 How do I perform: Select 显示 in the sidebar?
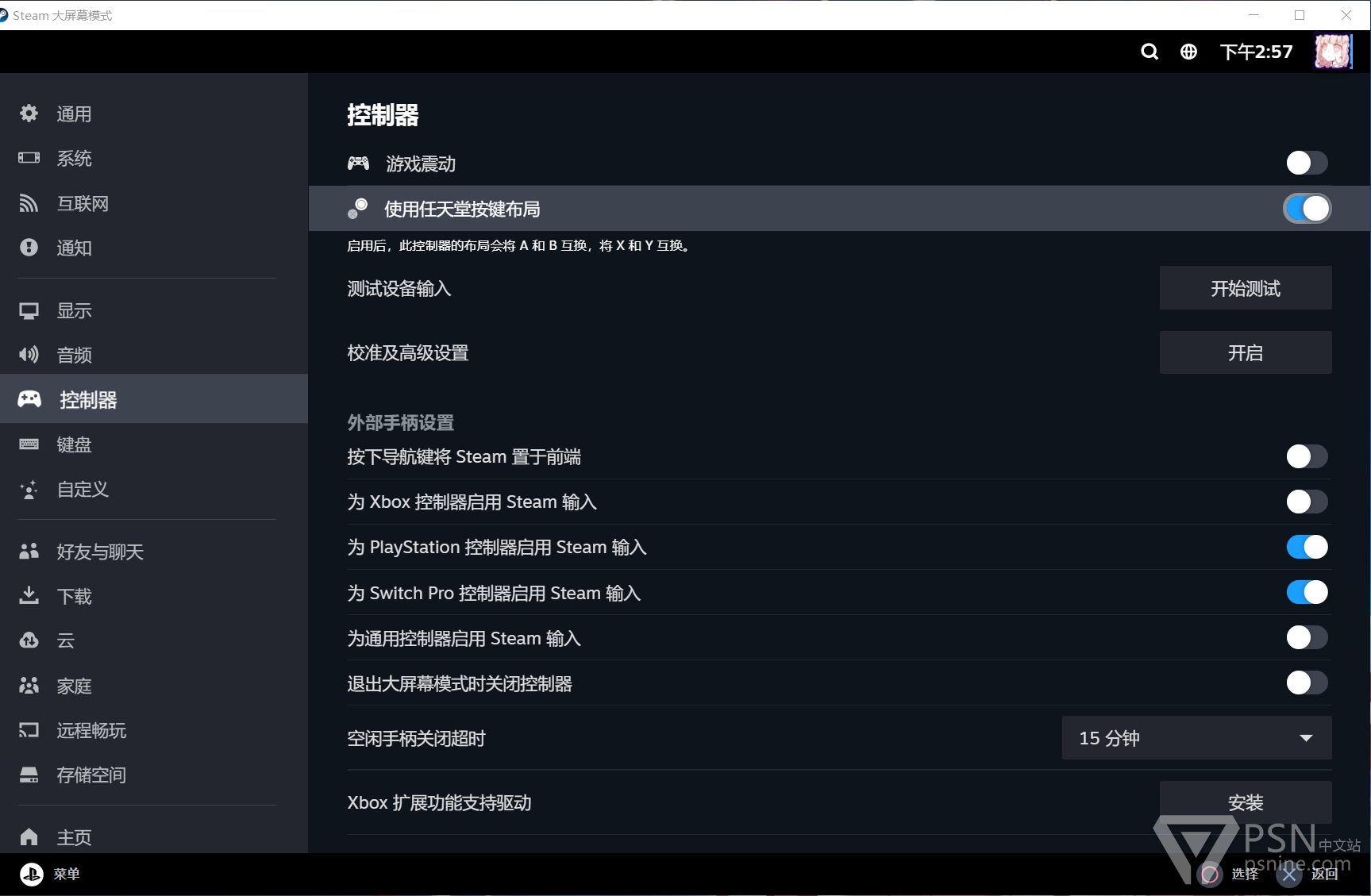coord(154,310)
